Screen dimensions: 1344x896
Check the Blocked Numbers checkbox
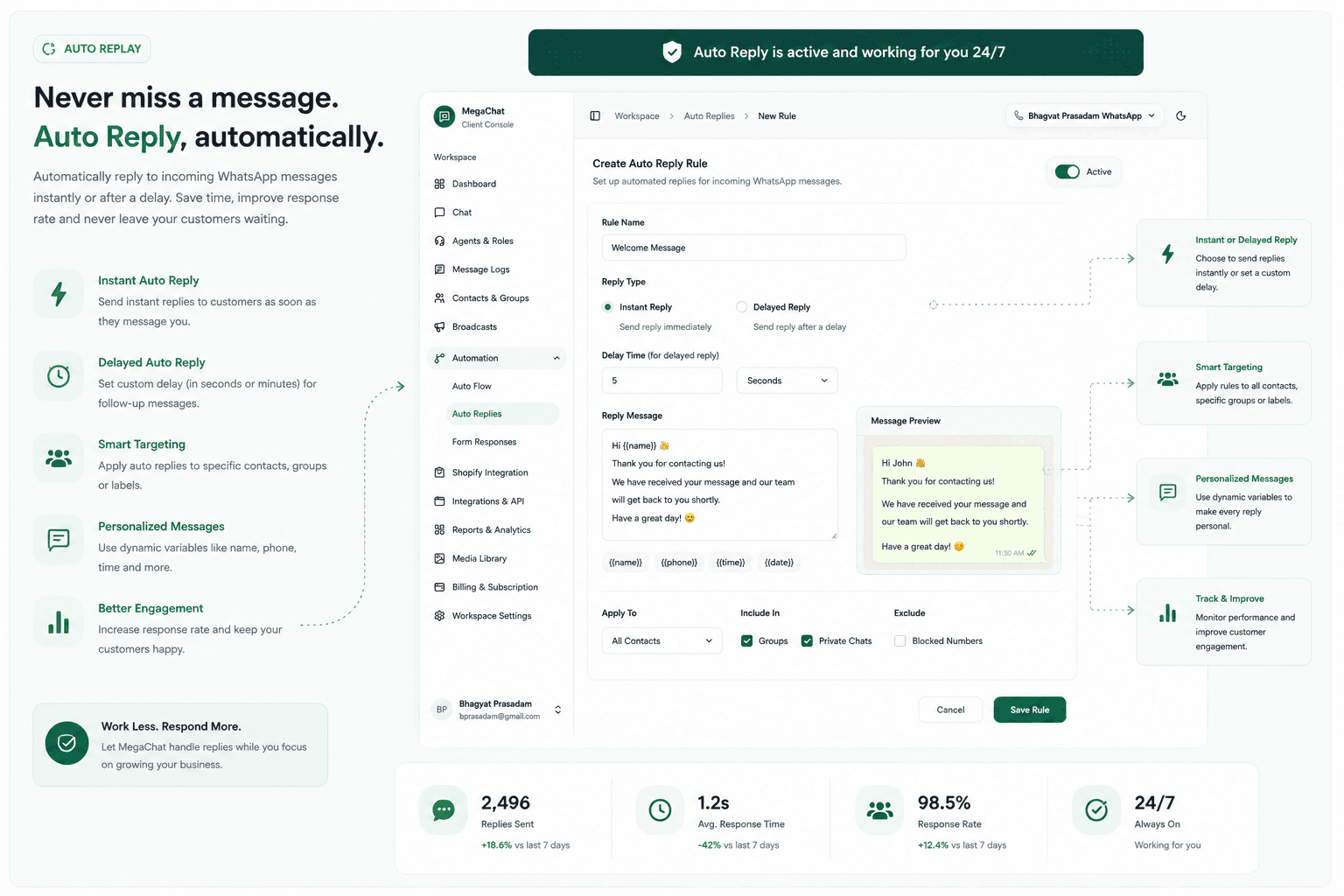(x=900, y=641)
